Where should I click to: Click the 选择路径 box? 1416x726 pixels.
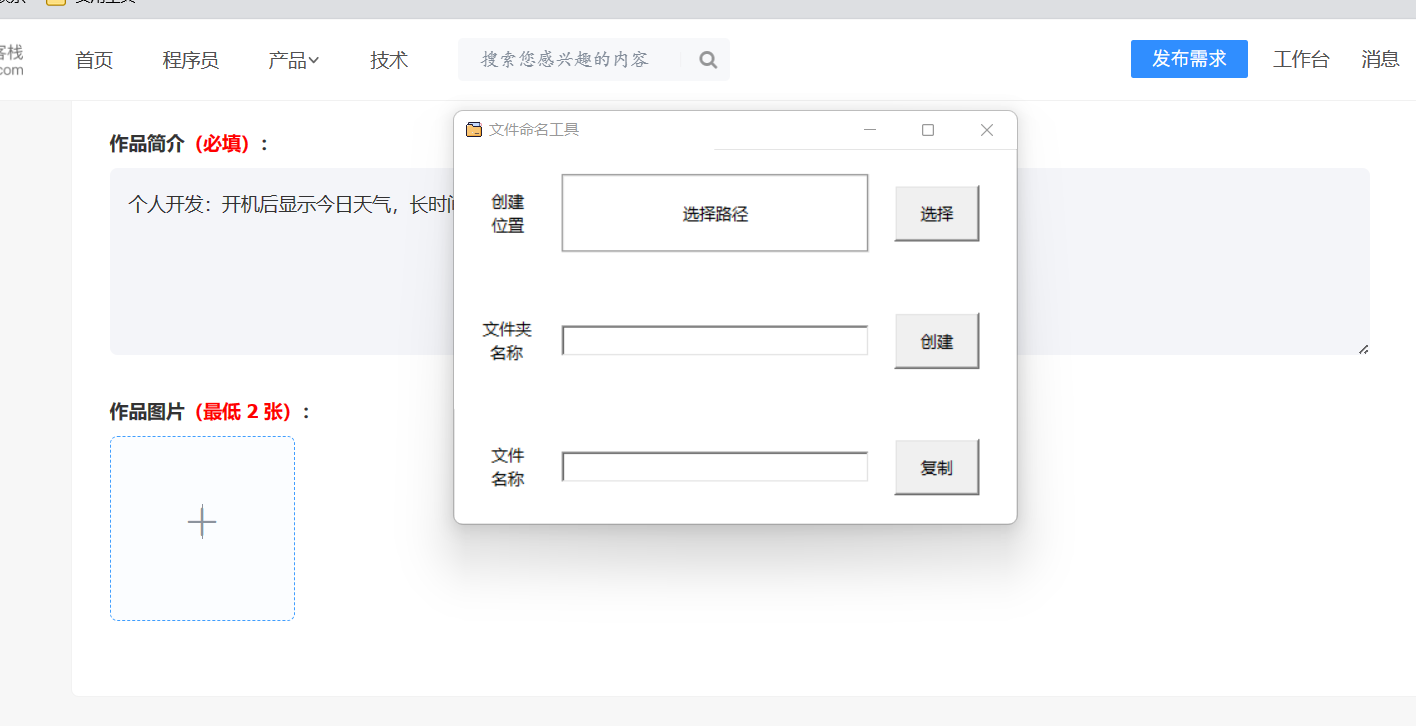tap(715, 213)
